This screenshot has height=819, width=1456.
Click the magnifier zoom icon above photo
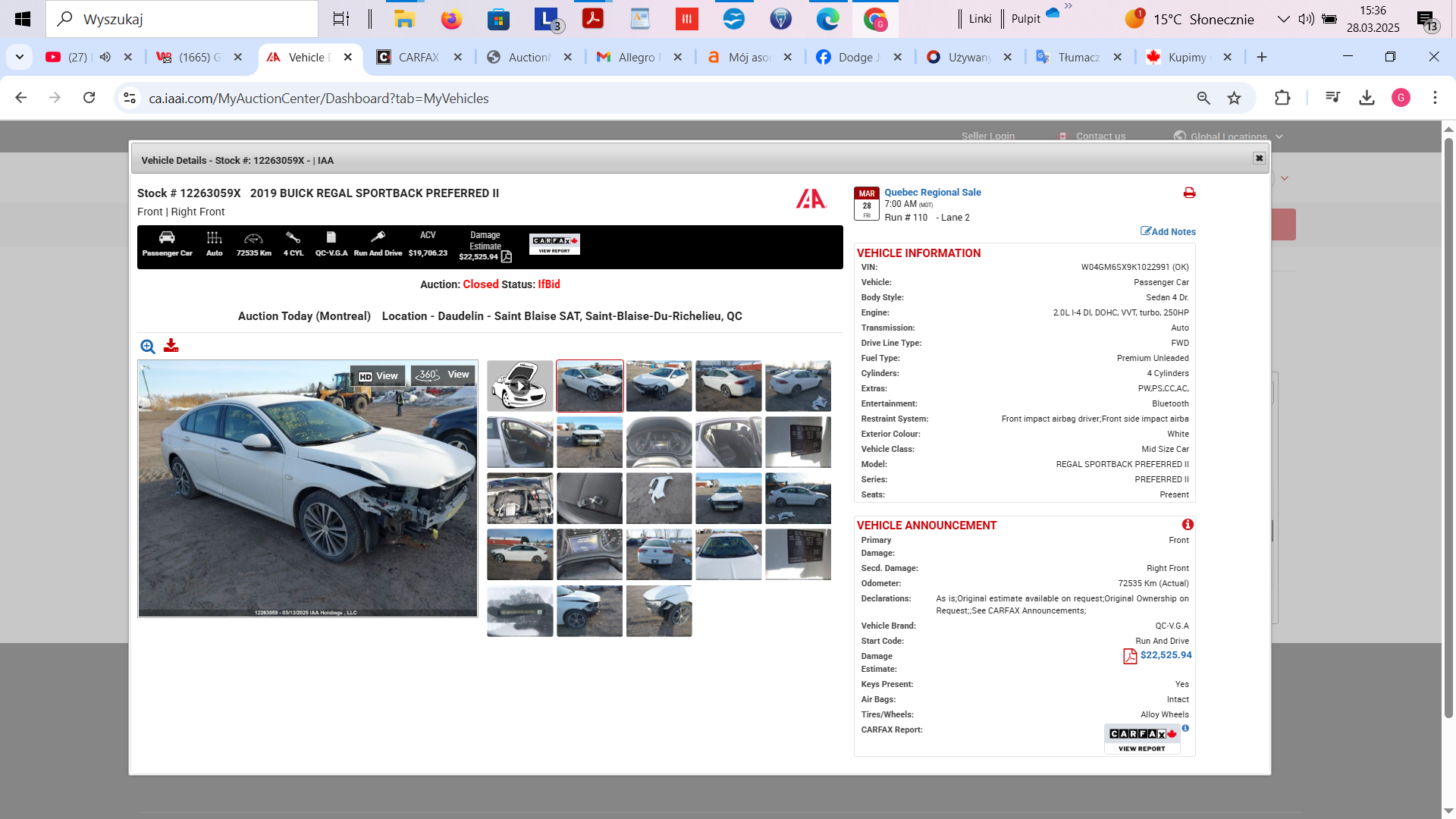point(148,347)
